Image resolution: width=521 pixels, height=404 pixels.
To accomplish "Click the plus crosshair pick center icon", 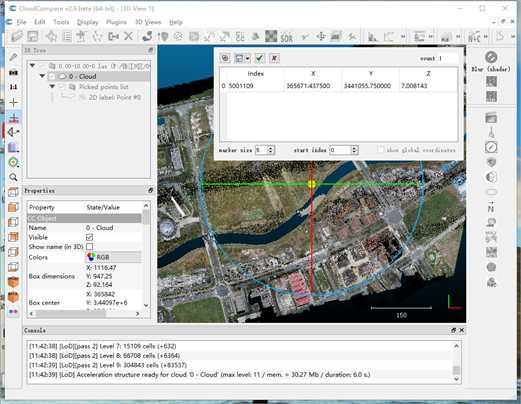I will [x=13, y=102].
